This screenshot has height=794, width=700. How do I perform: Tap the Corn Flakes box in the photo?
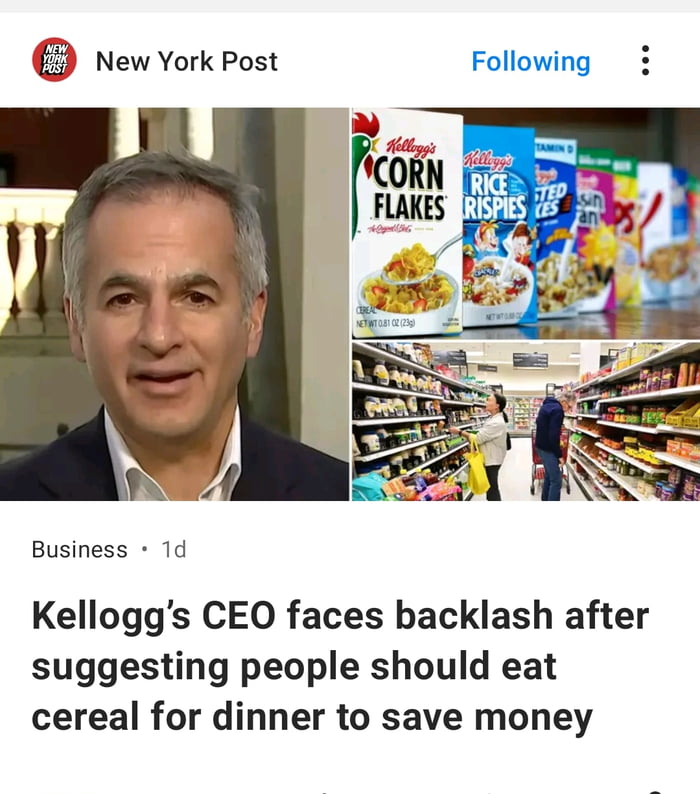click(x=408, y=223)
